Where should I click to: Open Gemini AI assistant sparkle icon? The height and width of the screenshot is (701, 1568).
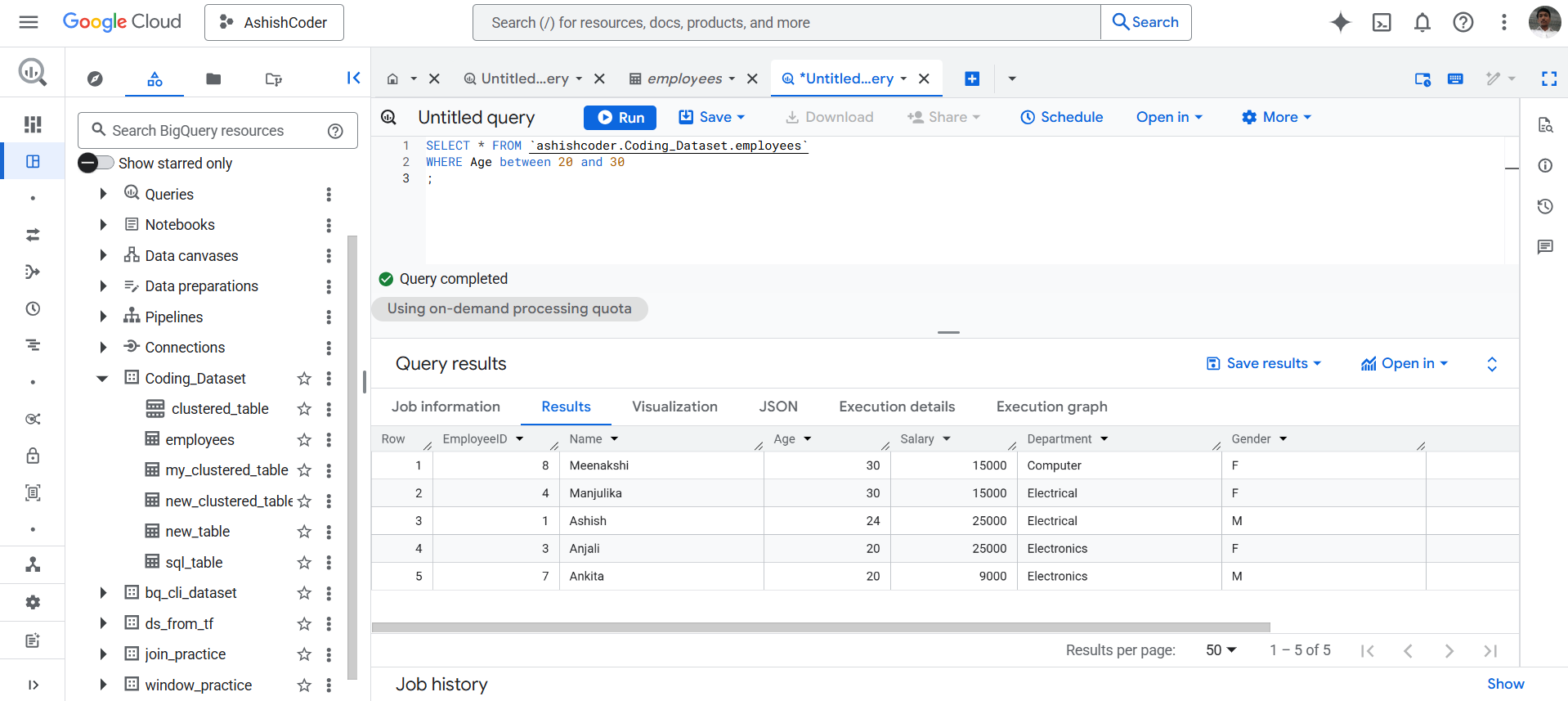pos(1341,22)
